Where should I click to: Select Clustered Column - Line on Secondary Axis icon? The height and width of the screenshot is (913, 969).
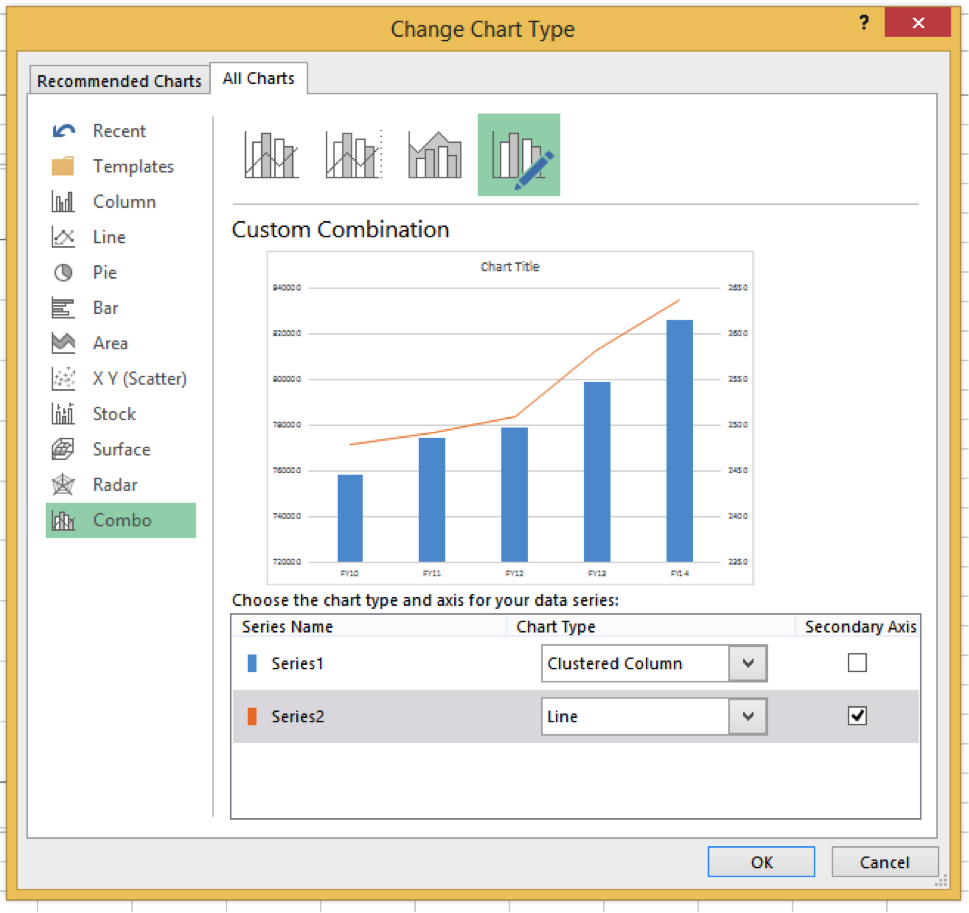pyautogui.click(x=353, y=155)
